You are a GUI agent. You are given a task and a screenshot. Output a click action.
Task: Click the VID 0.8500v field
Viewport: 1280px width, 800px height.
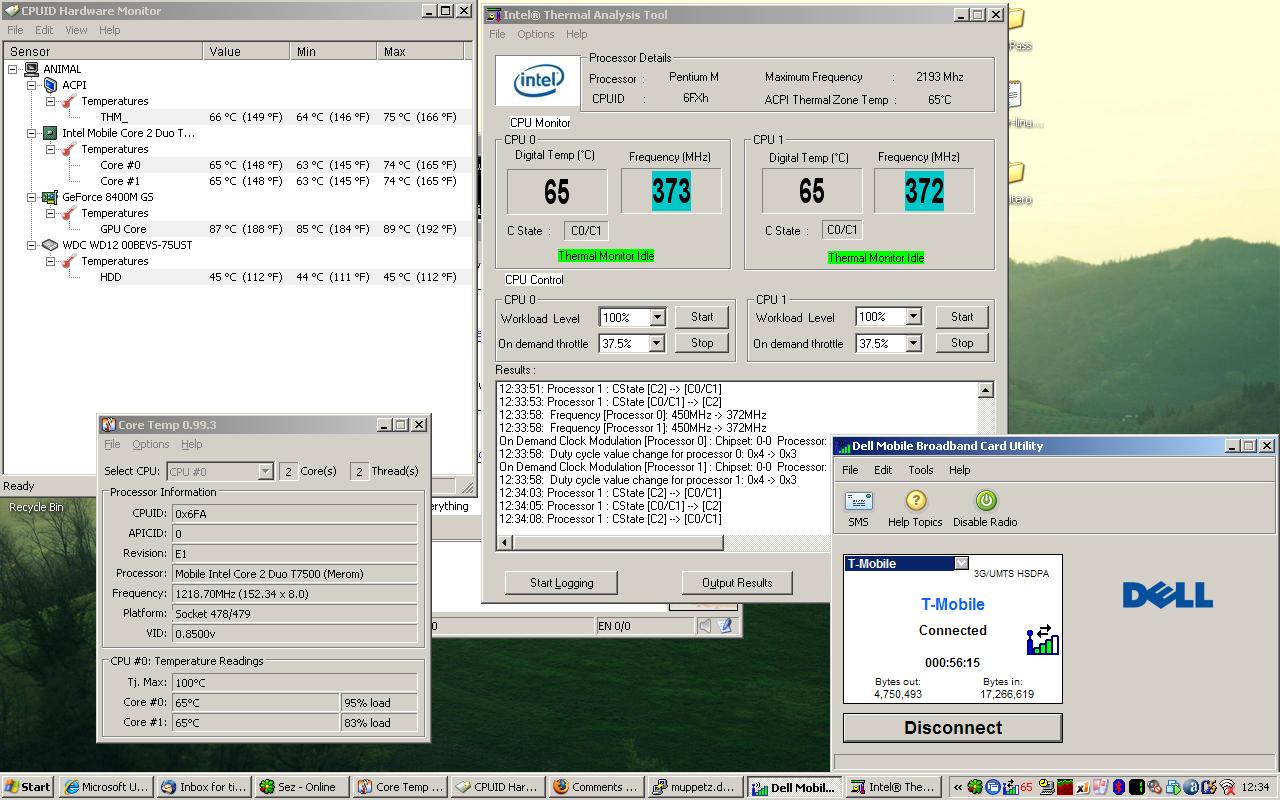(294, 633)
